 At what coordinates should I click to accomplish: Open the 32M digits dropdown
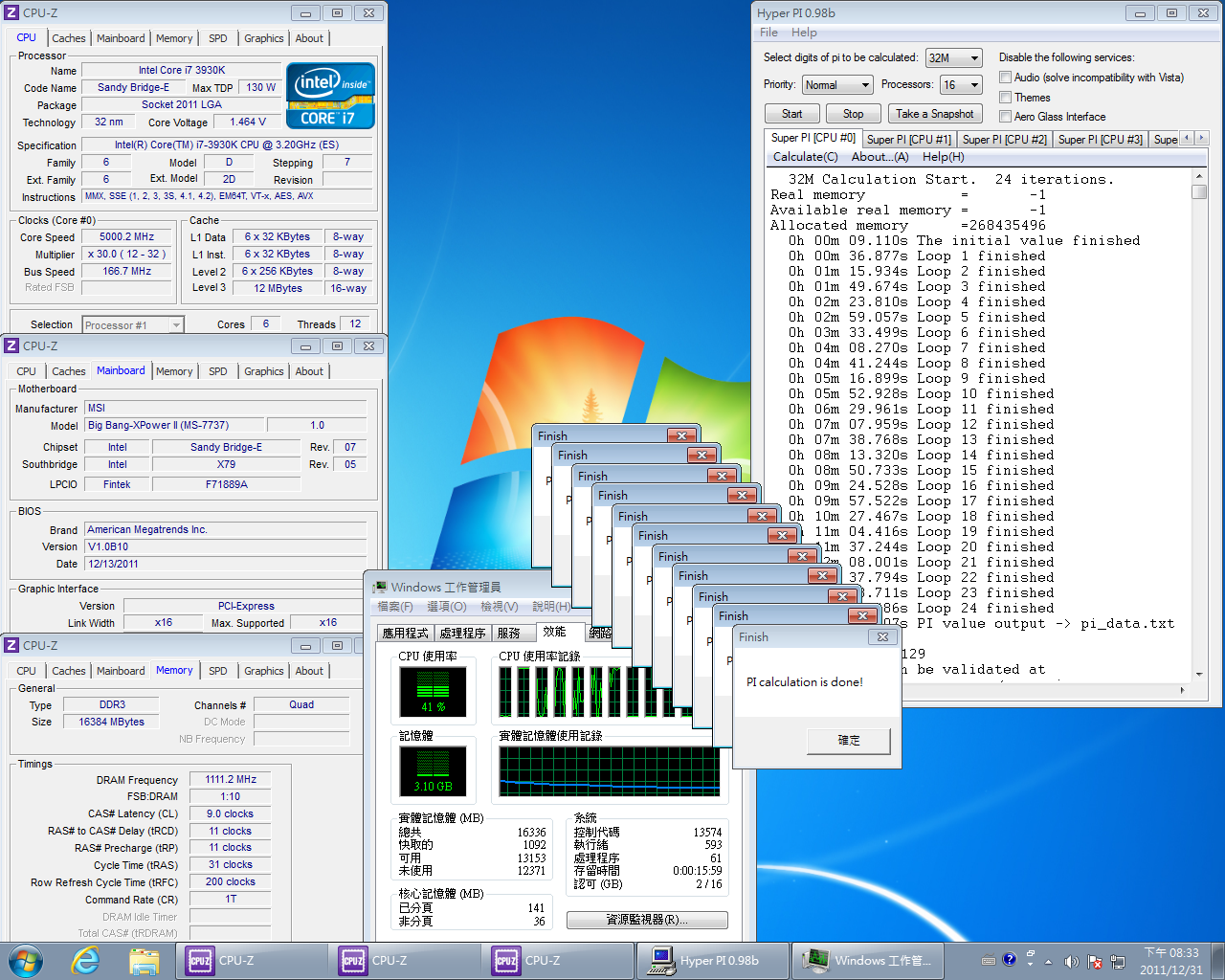(x=953, y=58)
